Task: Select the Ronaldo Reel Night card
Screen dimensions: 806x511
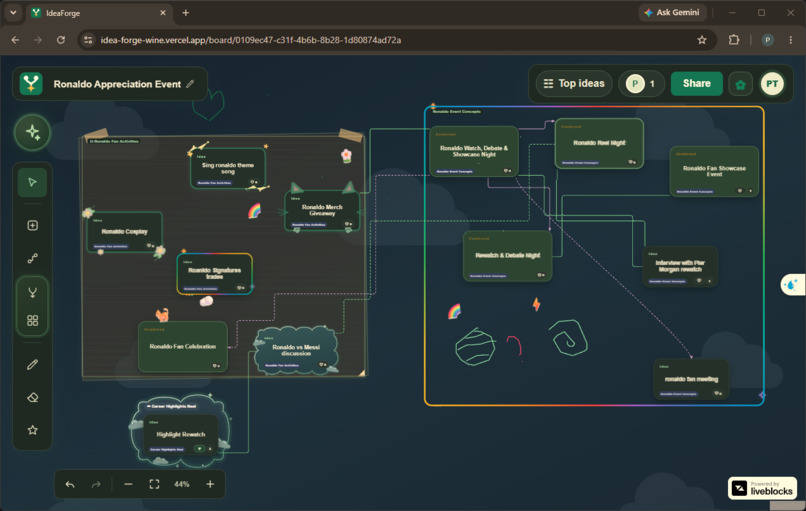Action: tap(599, 143)
